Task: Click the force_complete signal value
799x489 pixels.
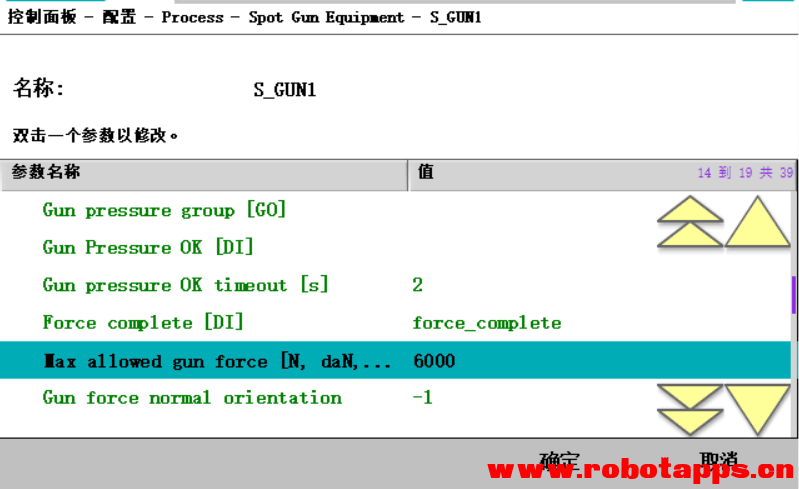Action: [x=486, y=323]
